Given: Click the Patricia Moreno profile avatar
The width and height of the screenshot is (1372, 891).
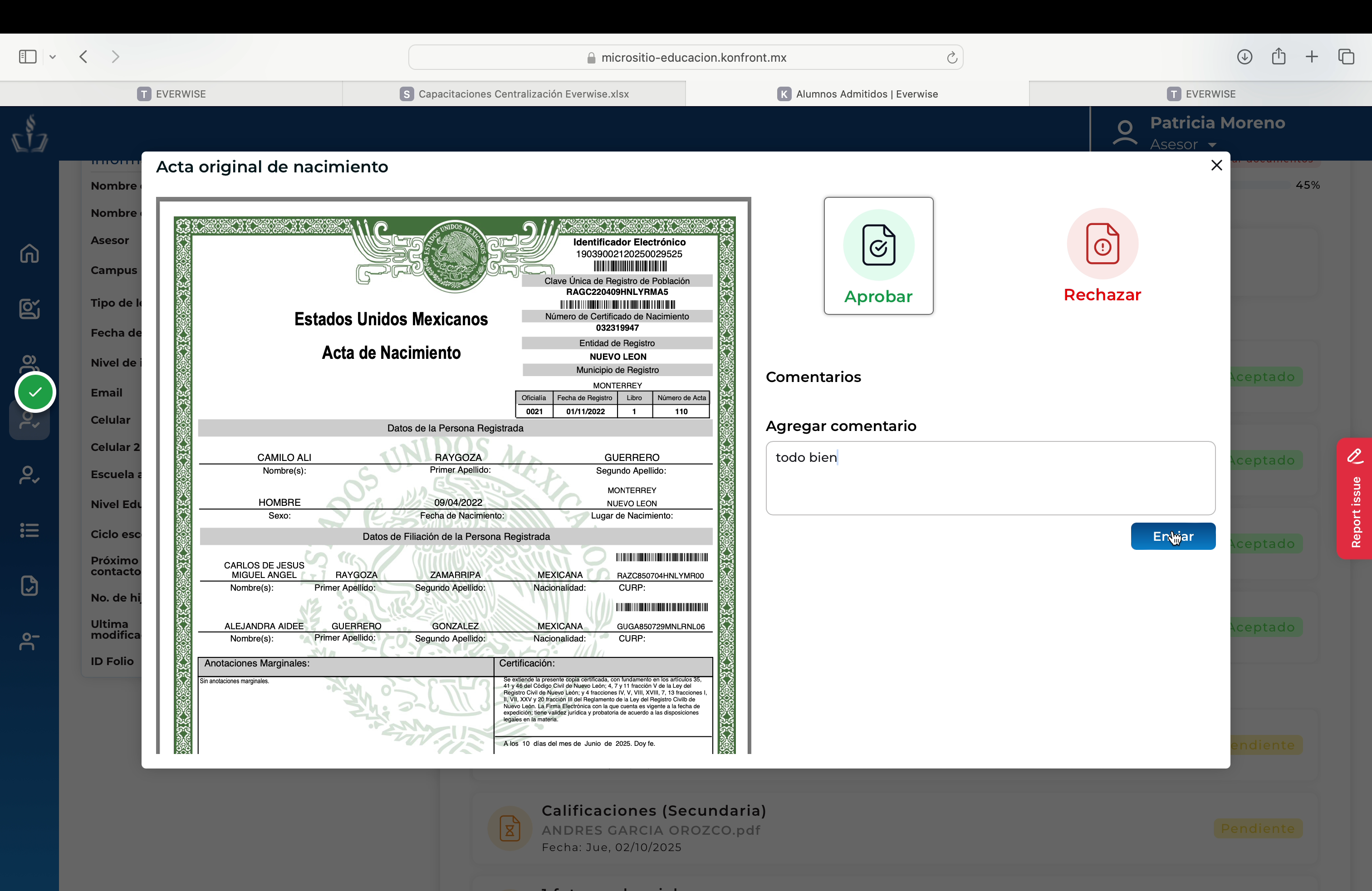Looking at the screenshot, I should pos(1124,132).
